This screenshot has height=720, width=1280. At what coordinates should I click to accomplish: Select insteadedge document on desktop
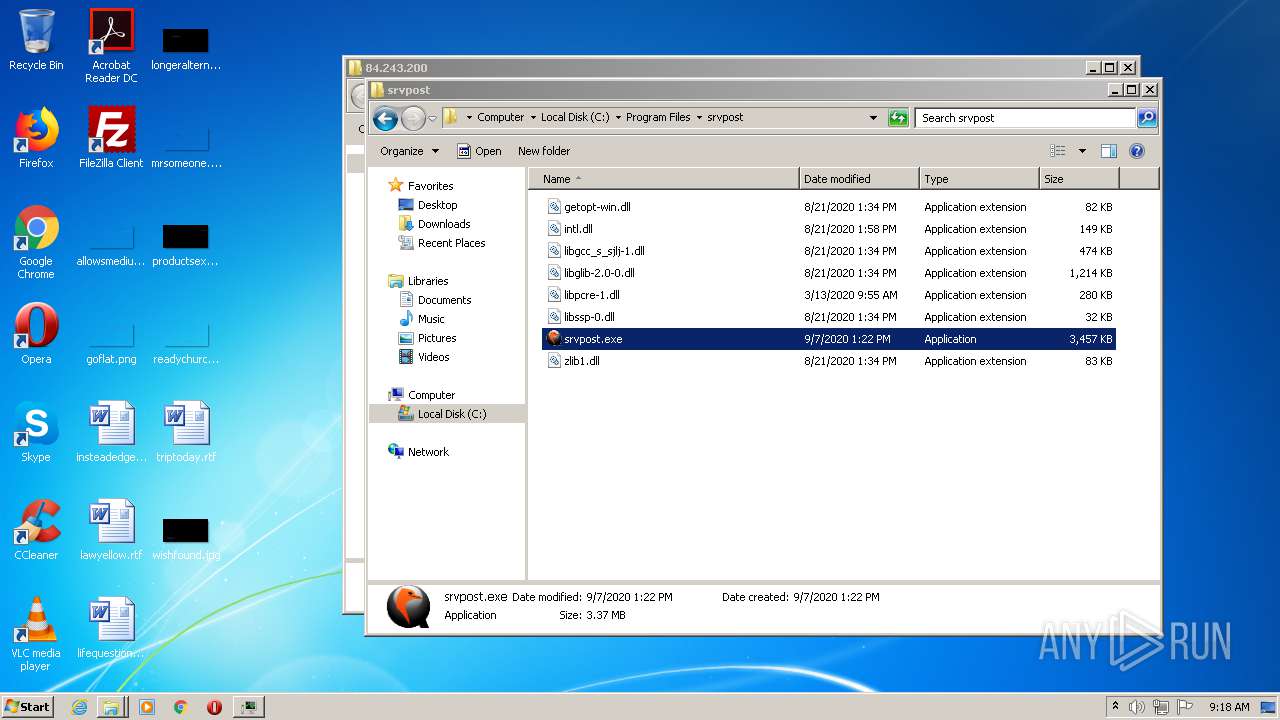111,432
